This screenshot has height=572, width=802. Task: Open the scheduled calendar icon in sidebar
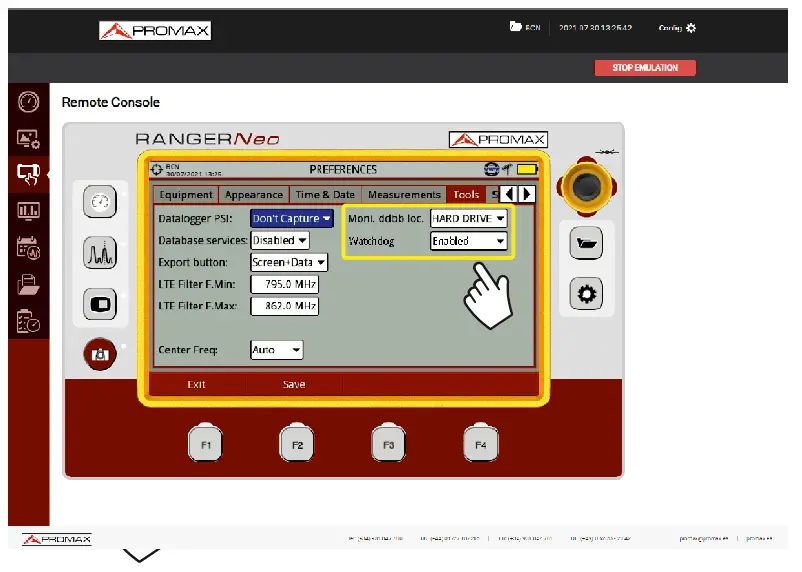click(28, 248)
